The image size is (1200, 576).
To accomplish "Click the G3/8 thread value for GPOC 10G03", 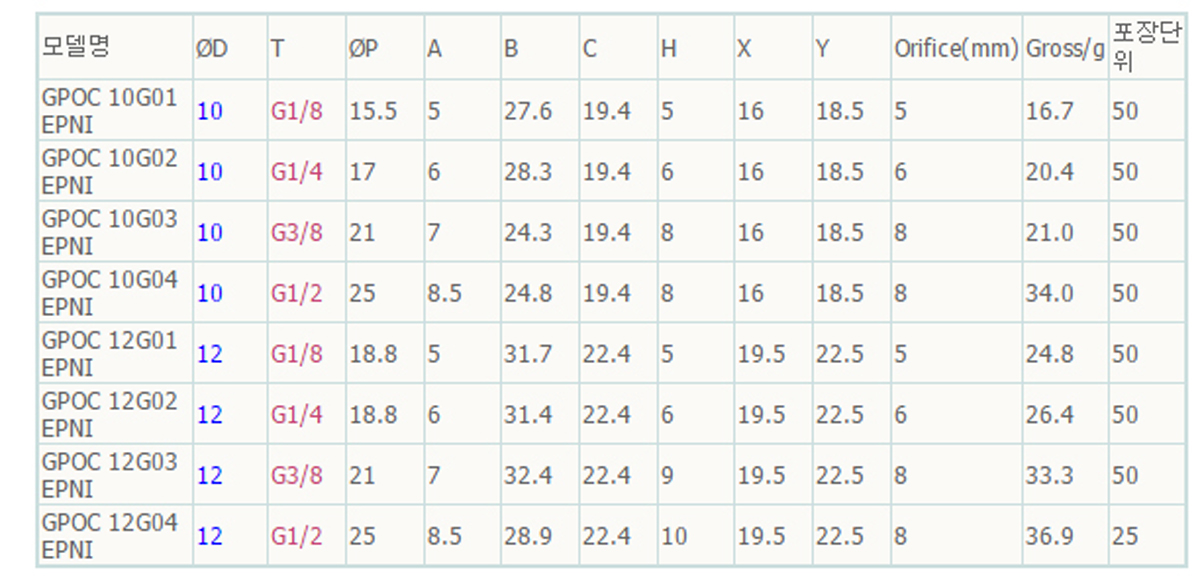I will pos(297,233).
